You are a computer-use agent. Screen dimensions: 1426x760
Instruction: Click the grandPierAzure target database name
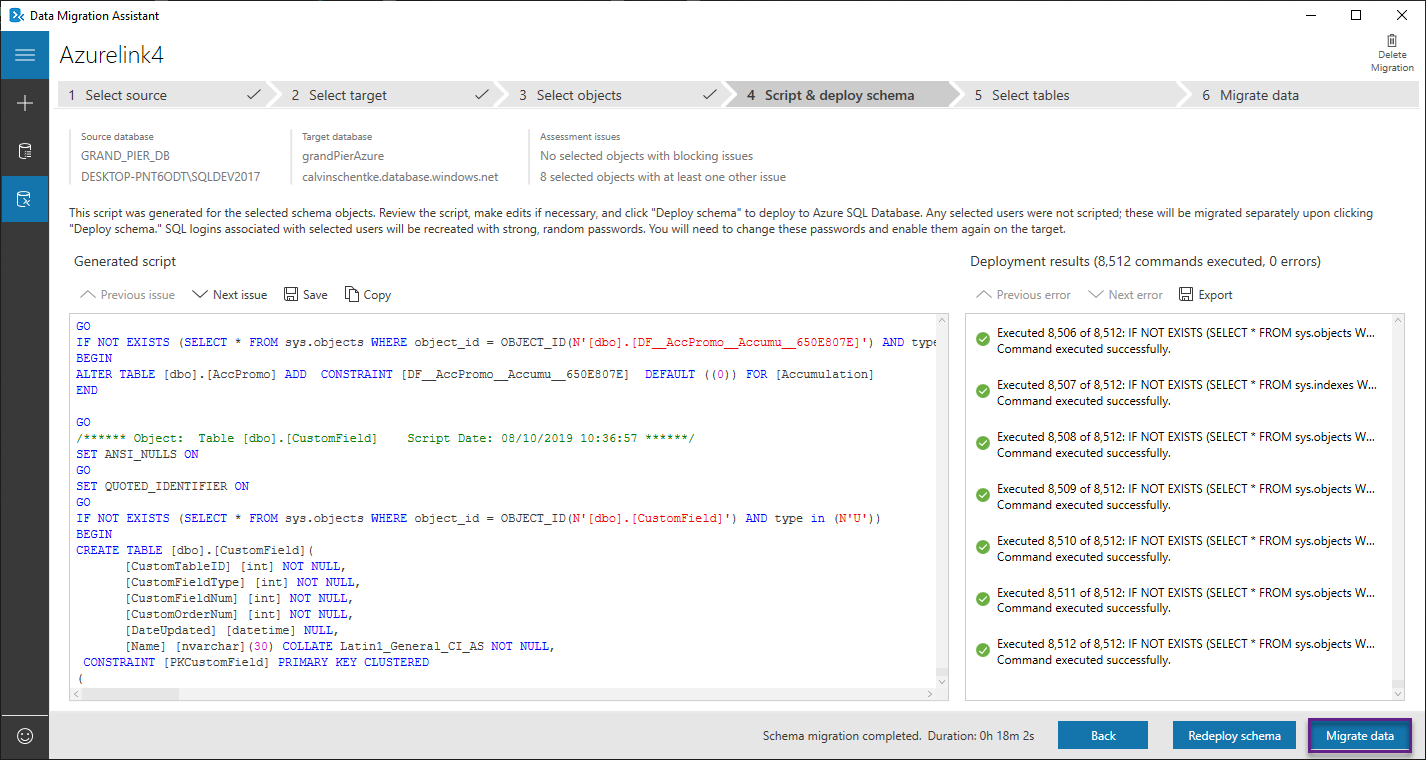click(x=343, y=156)
